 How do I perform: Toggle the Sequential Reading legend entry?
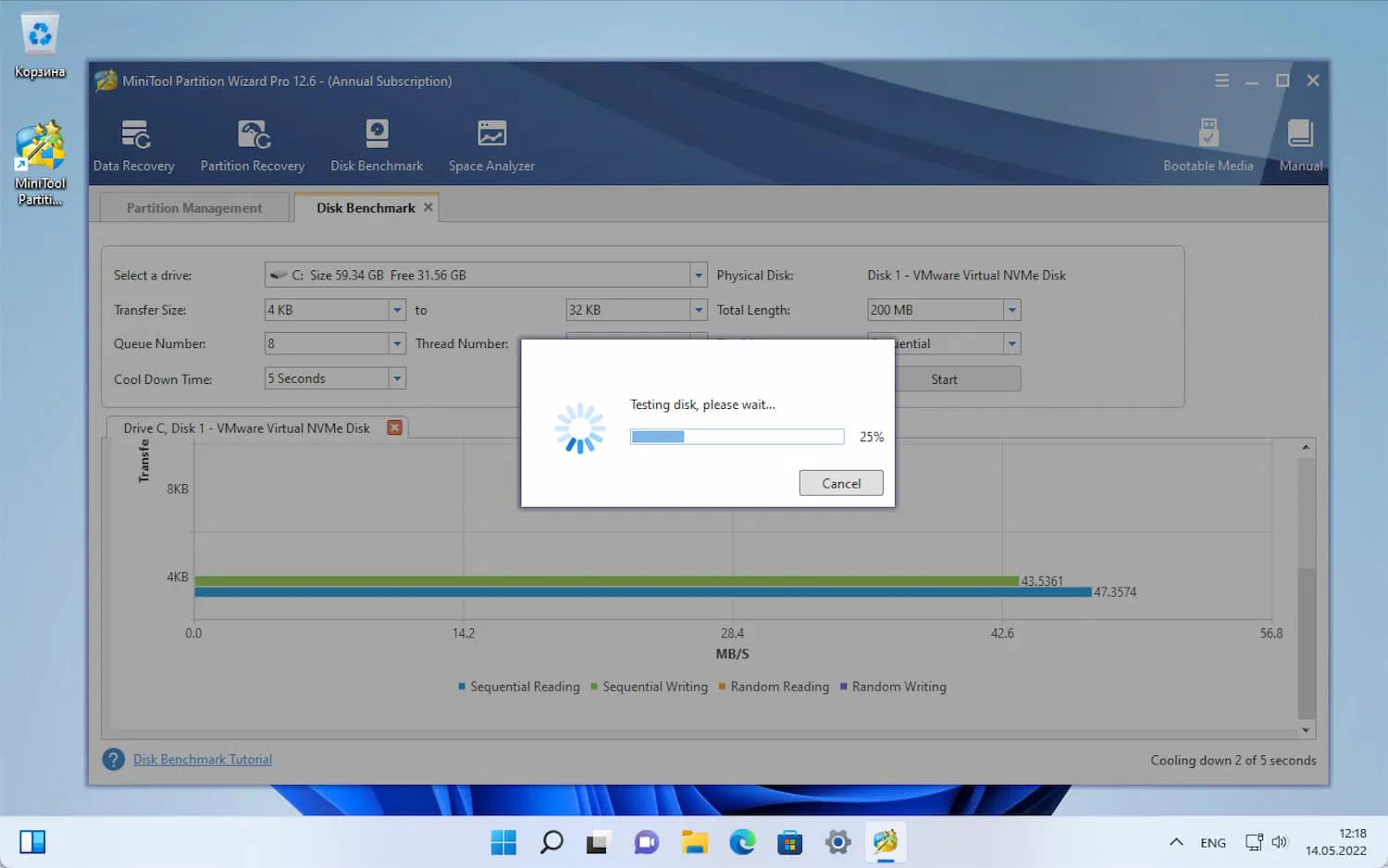[x=519, y=687]
